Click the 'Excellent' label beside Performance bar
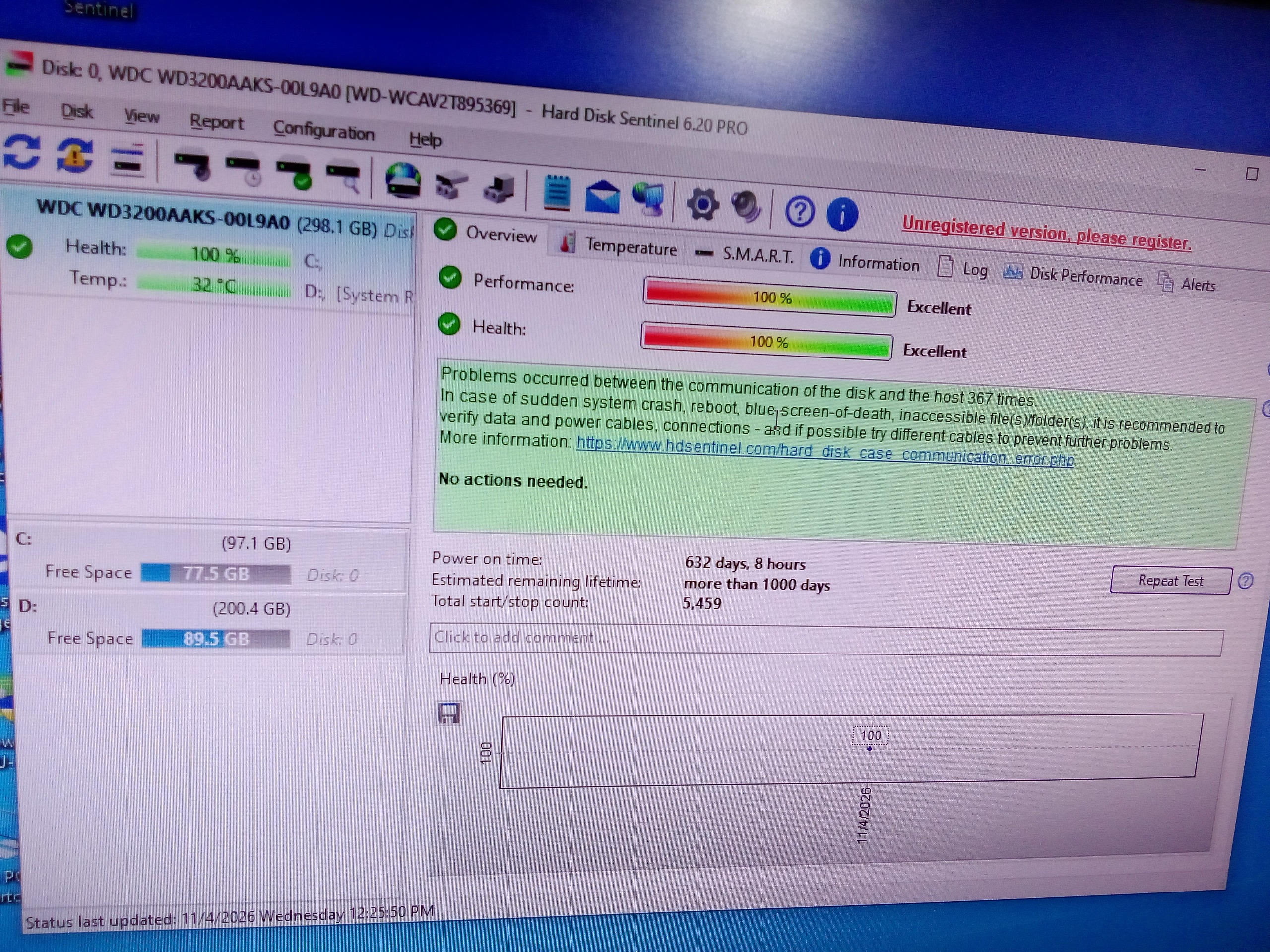The image size is (1270, 952). [939, 308]
